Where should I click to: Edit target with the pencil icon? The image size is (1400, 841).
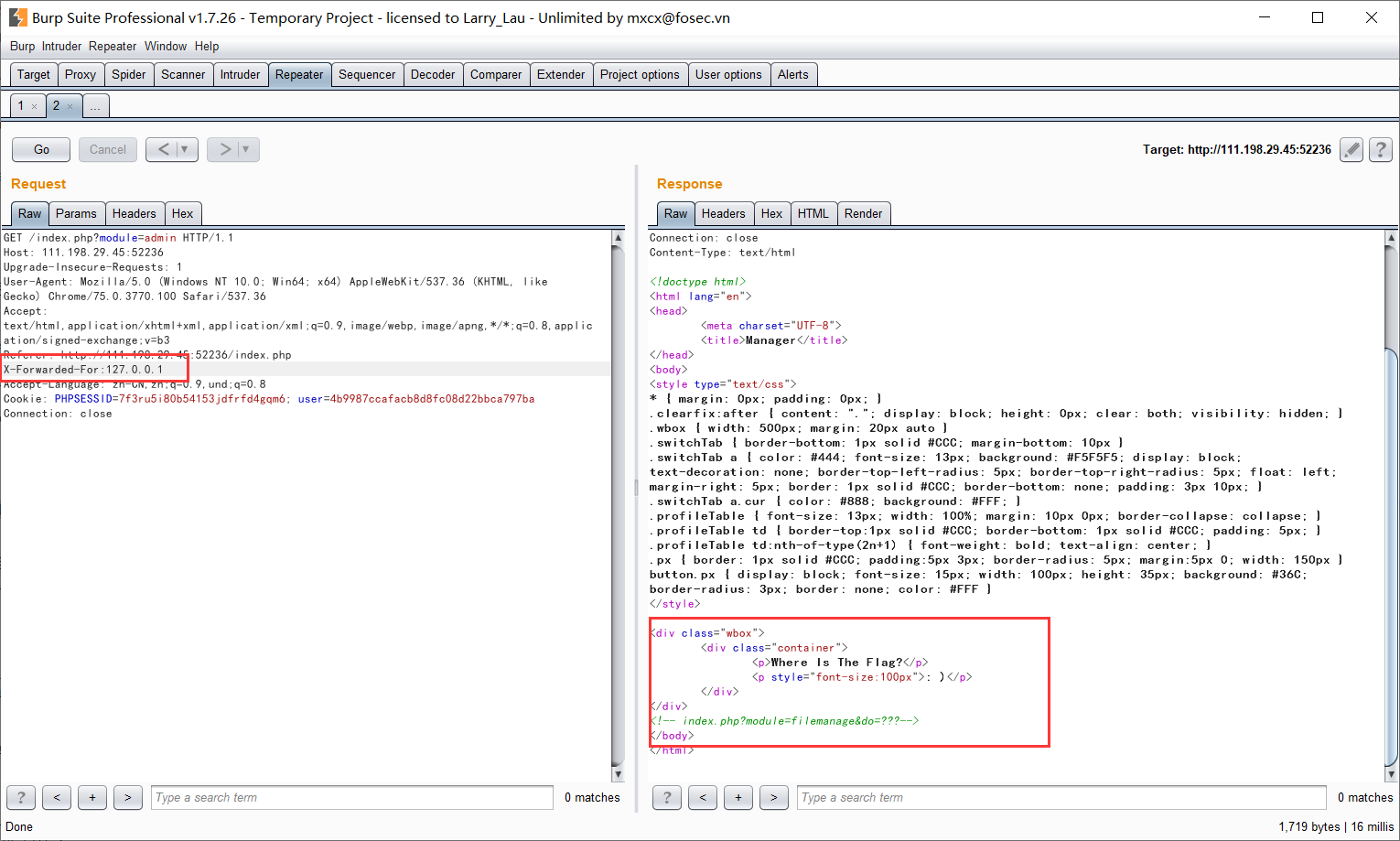pos(1352,149)
